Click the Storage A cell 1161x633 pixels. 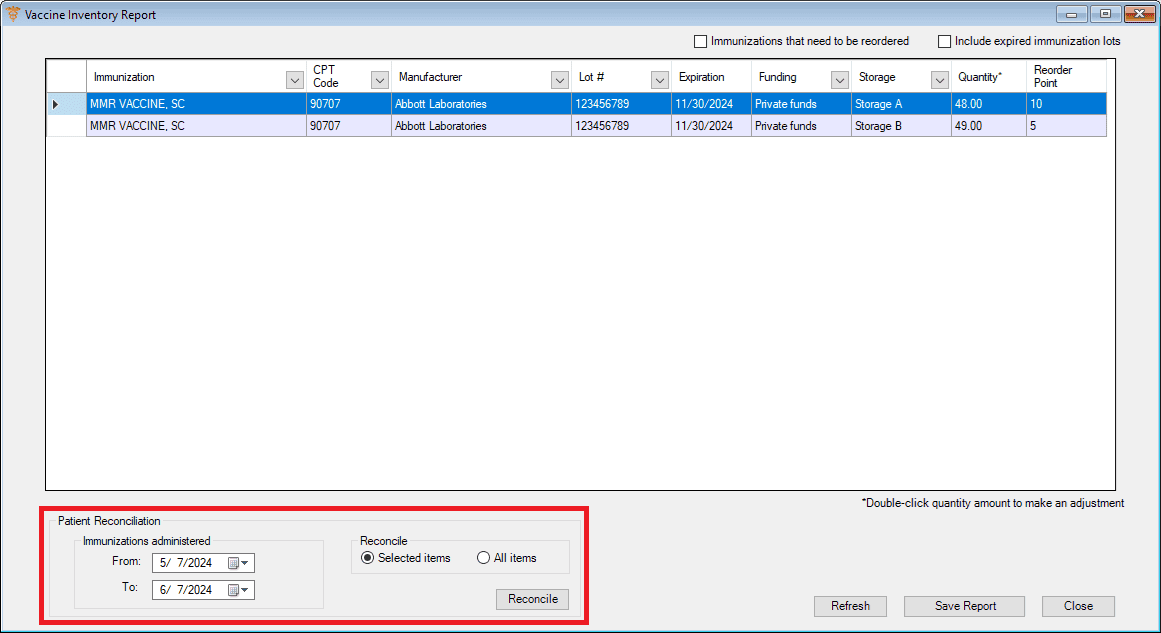tap(901, 104)
